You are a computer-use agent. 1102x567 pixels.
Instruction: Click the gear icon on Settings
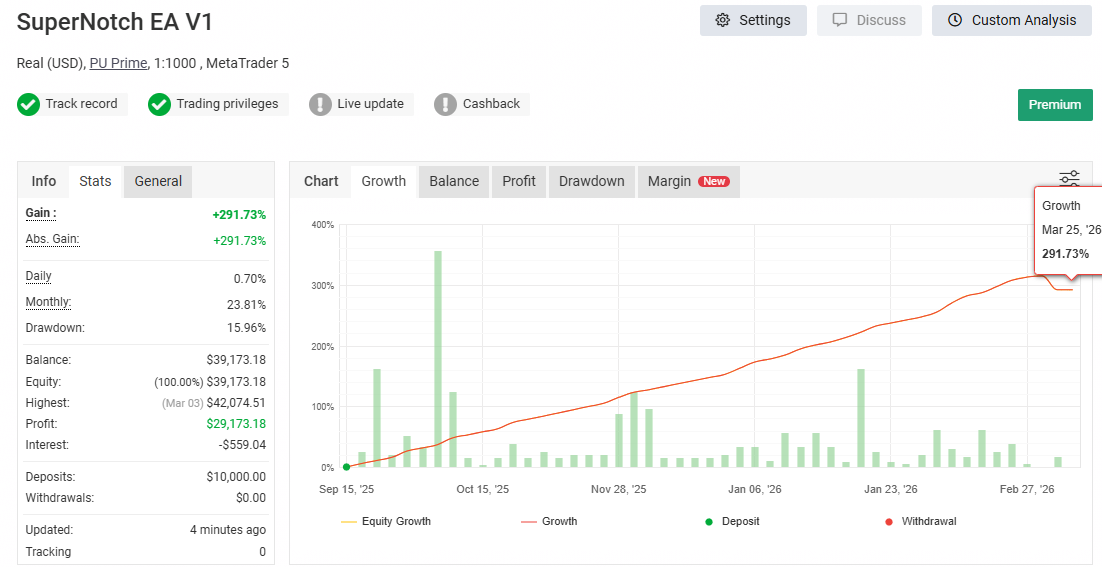(723, 20)
